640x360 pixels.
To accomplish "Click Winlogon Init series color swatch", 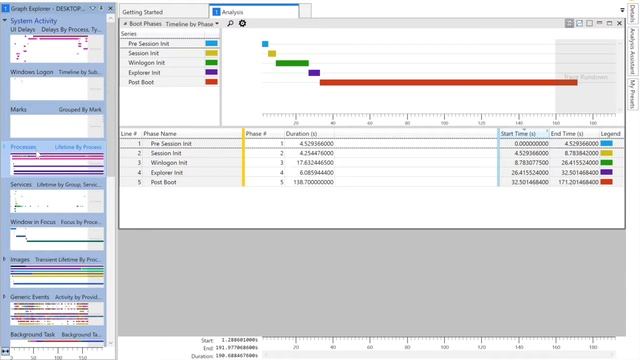I will (x=211, y=62).
